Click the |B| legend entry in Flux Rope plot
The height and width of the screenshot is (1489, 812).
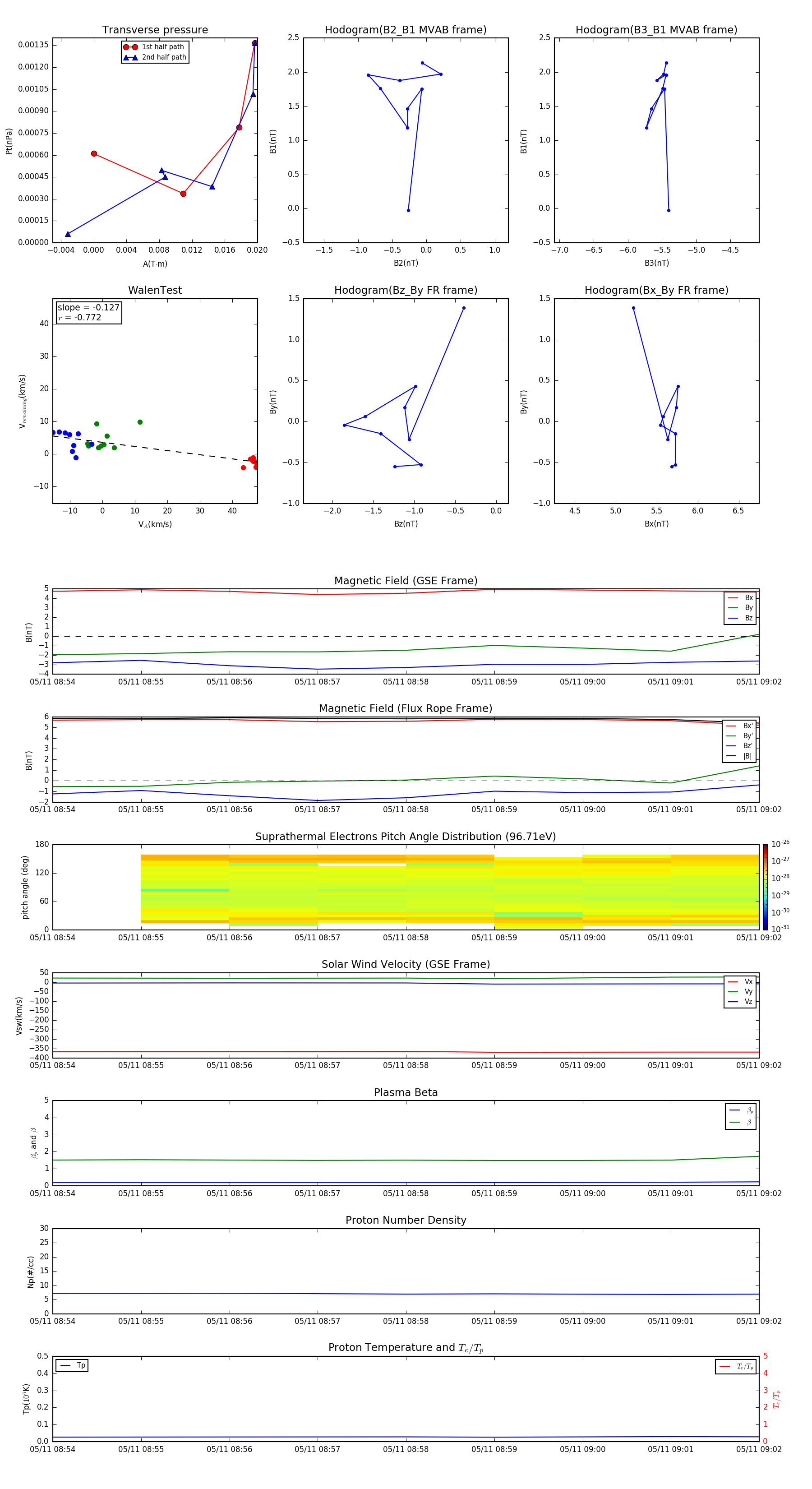[739, 756]
